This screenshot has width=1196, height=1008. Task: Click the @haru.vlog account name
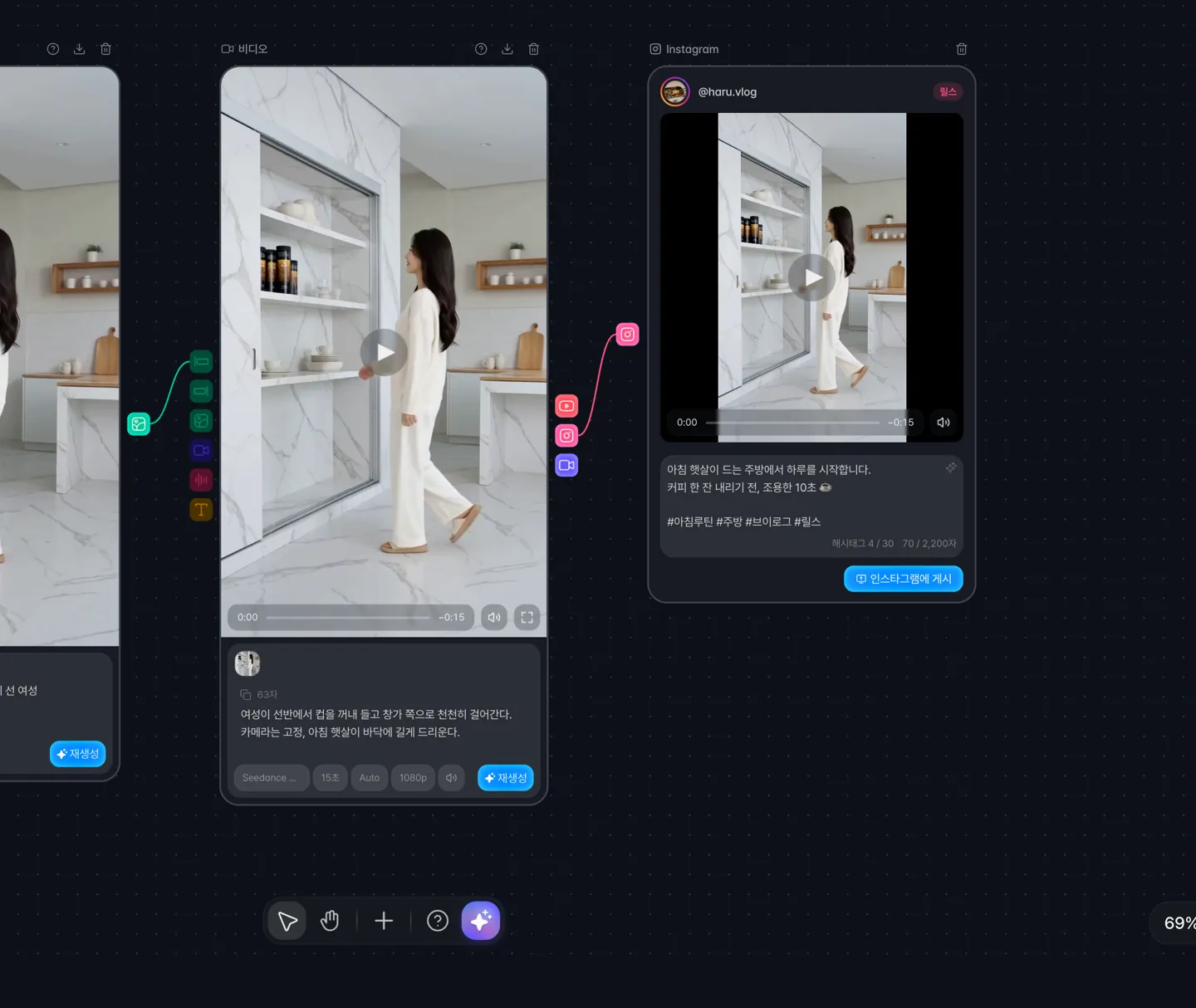(728, 92)
